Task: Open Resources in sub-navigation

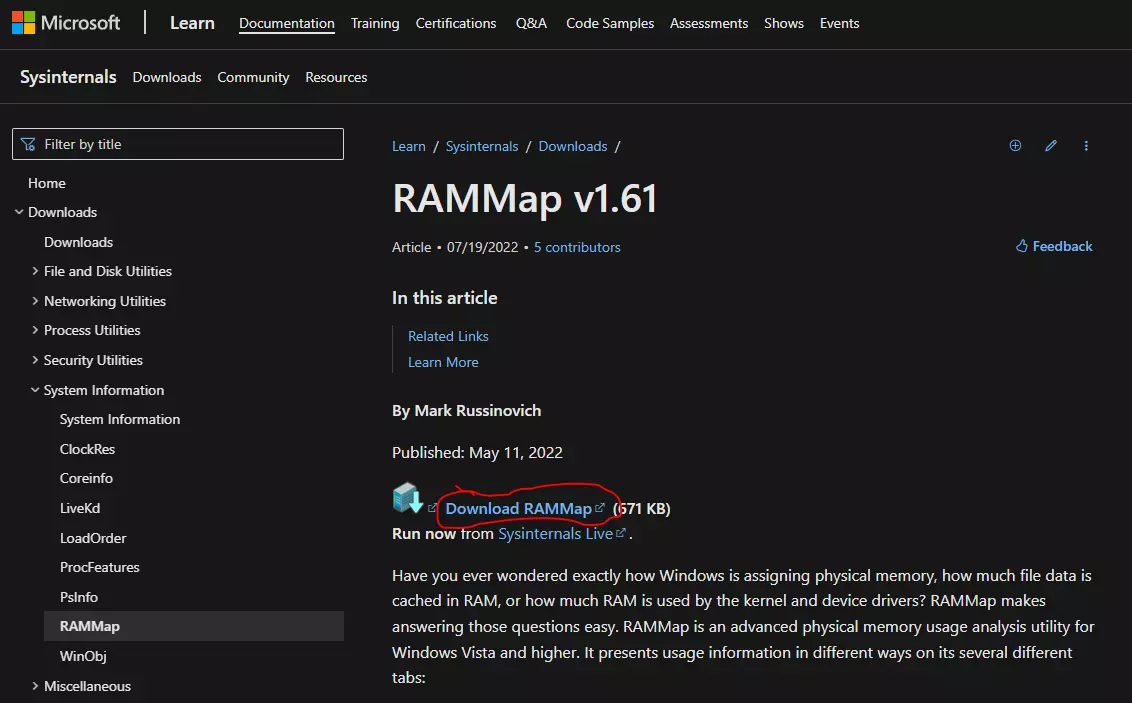Action: [x=336, y=77]
